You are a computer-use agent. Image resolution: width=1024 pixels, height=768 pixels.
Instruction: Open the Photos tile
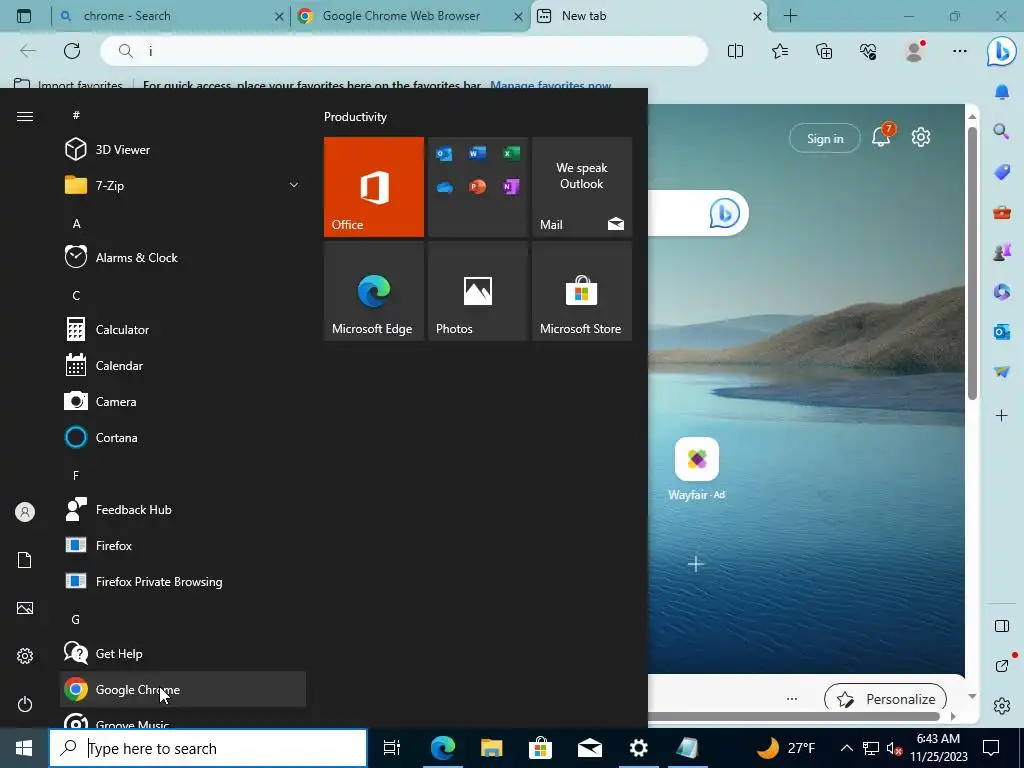(477, 291)
